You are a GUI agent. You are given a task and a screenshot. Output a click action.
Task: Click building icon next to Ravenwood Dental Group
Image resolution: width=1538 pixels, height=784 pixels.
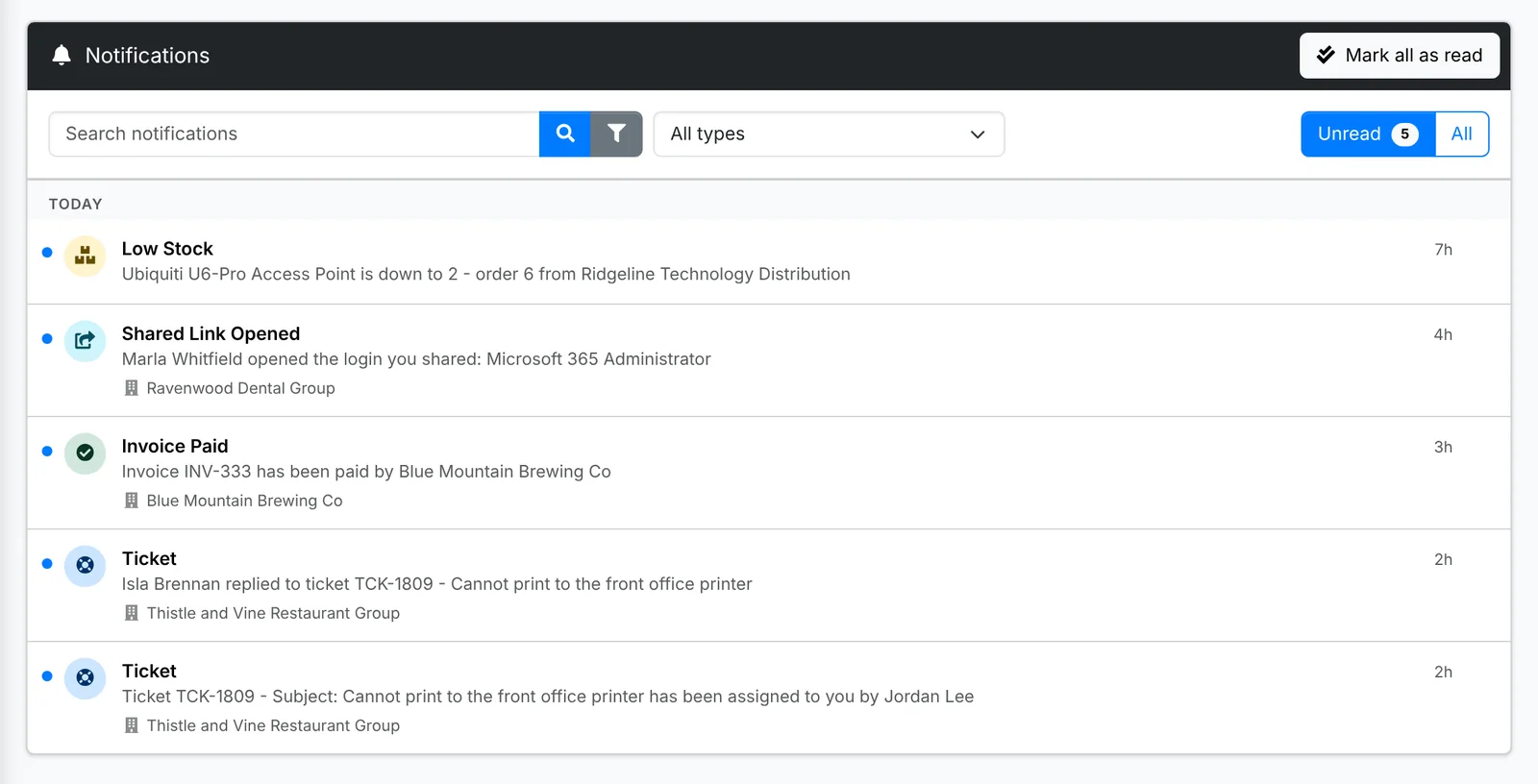132,388
